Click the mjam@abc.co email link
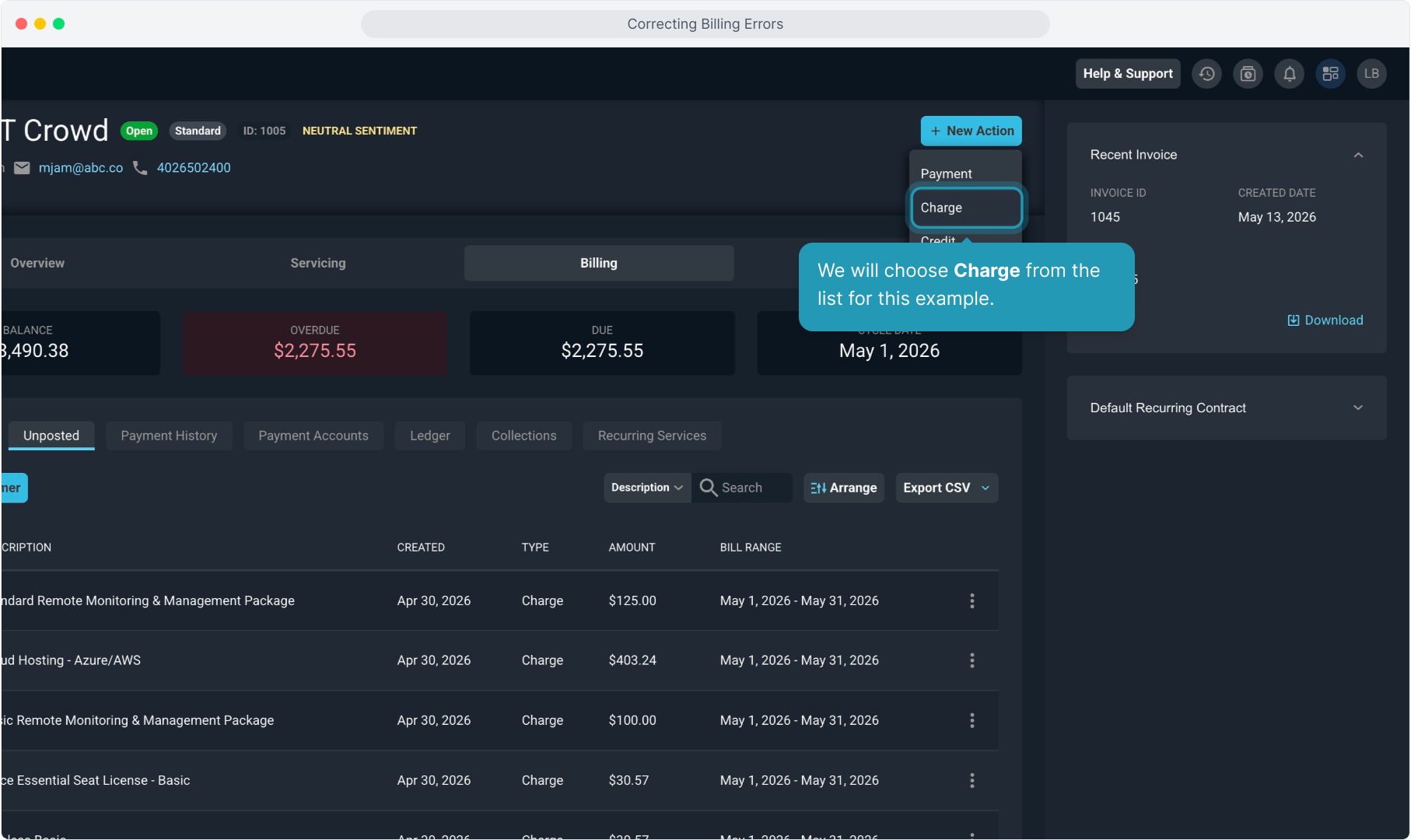 pyautogui.click(x=81, y=168)
